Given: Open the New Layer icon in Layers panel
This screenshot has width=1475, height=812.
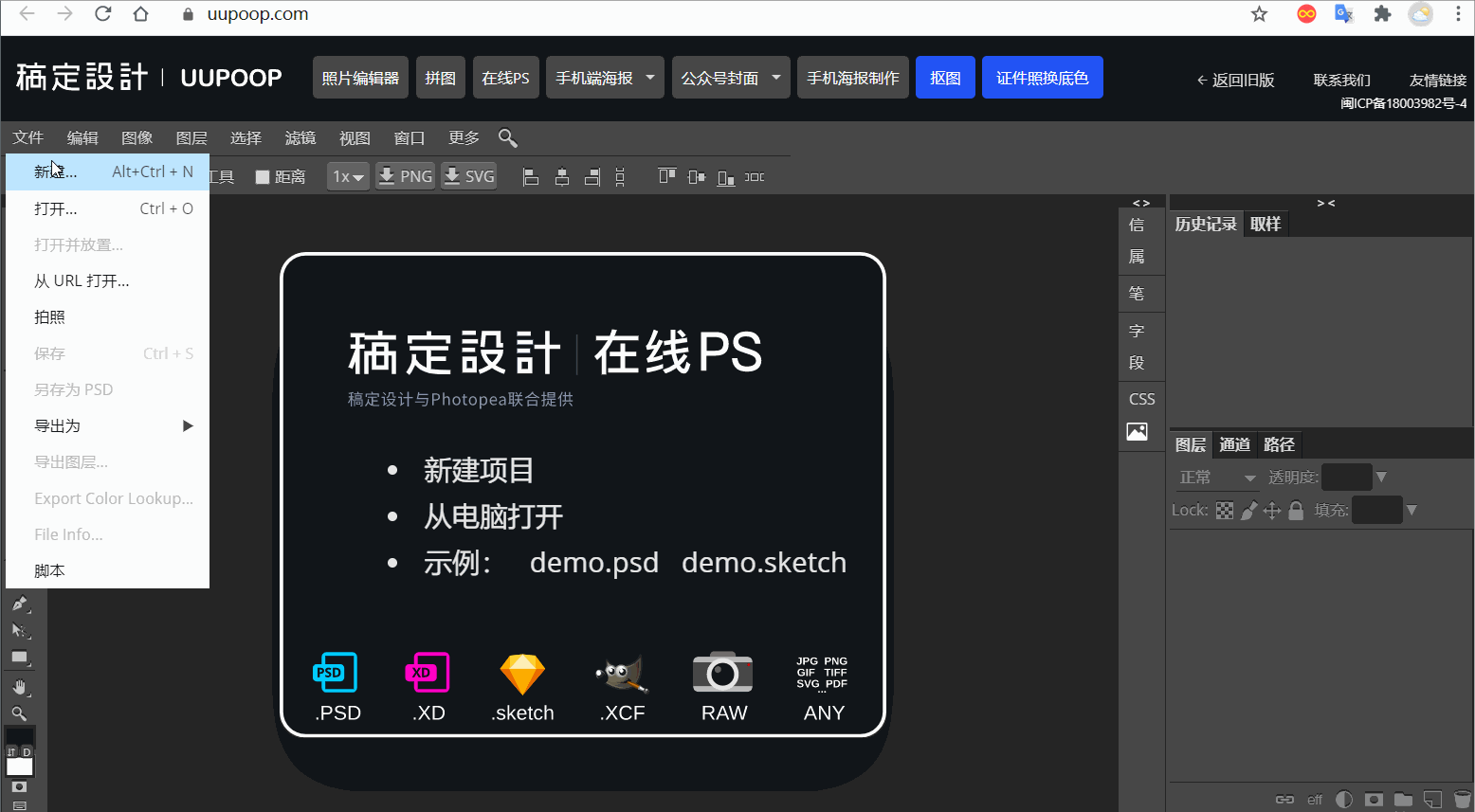Looking at the screenshot, I should coord(1432,799).
